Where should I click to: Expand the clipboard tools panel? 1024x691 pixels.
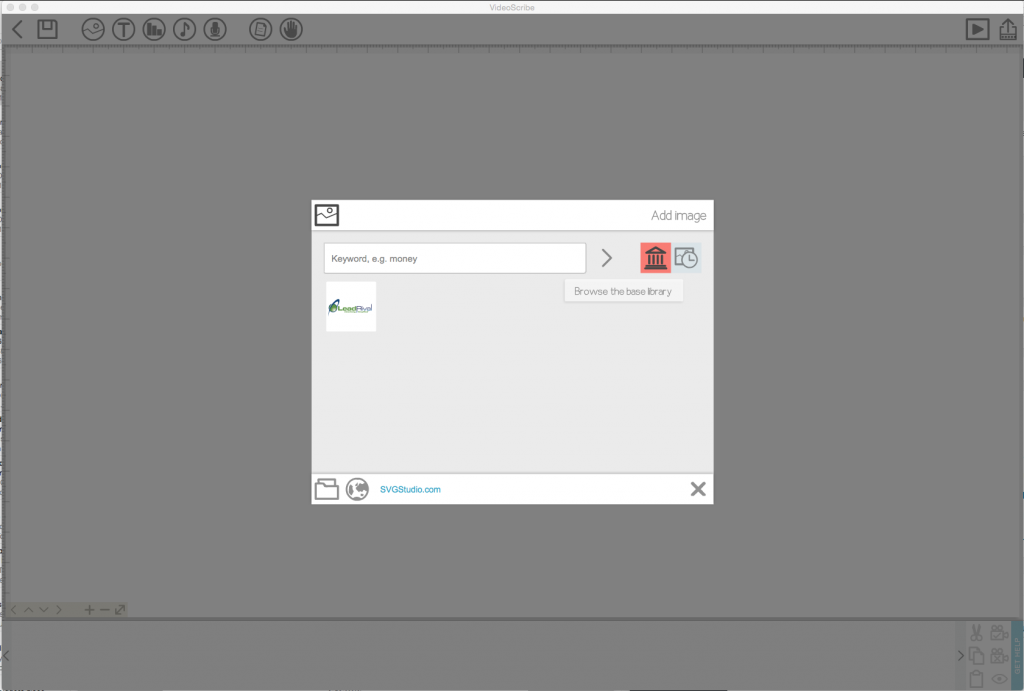[961, 655]
